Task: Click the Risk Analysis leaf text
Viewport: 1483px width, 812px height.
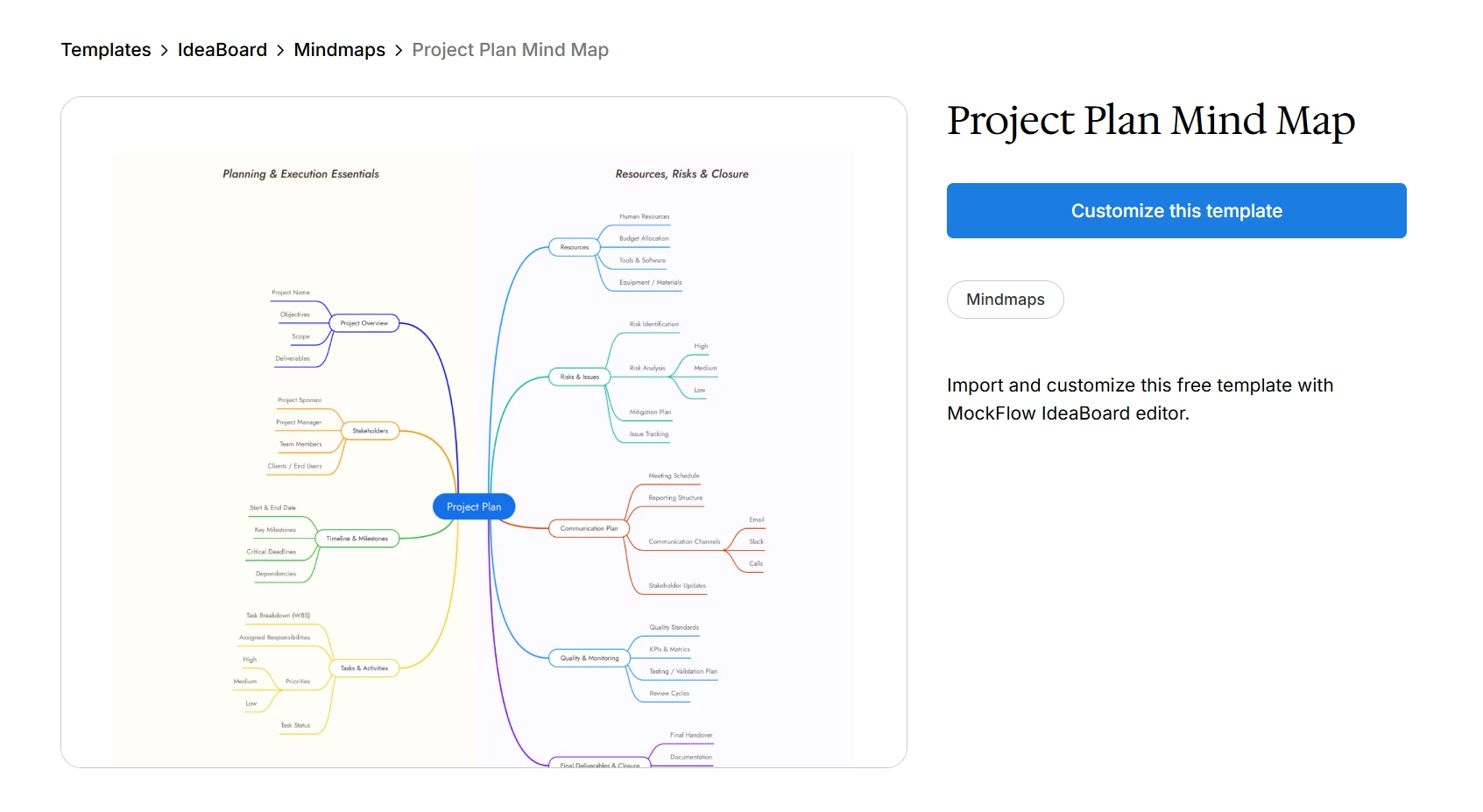Action: point(647,368)
